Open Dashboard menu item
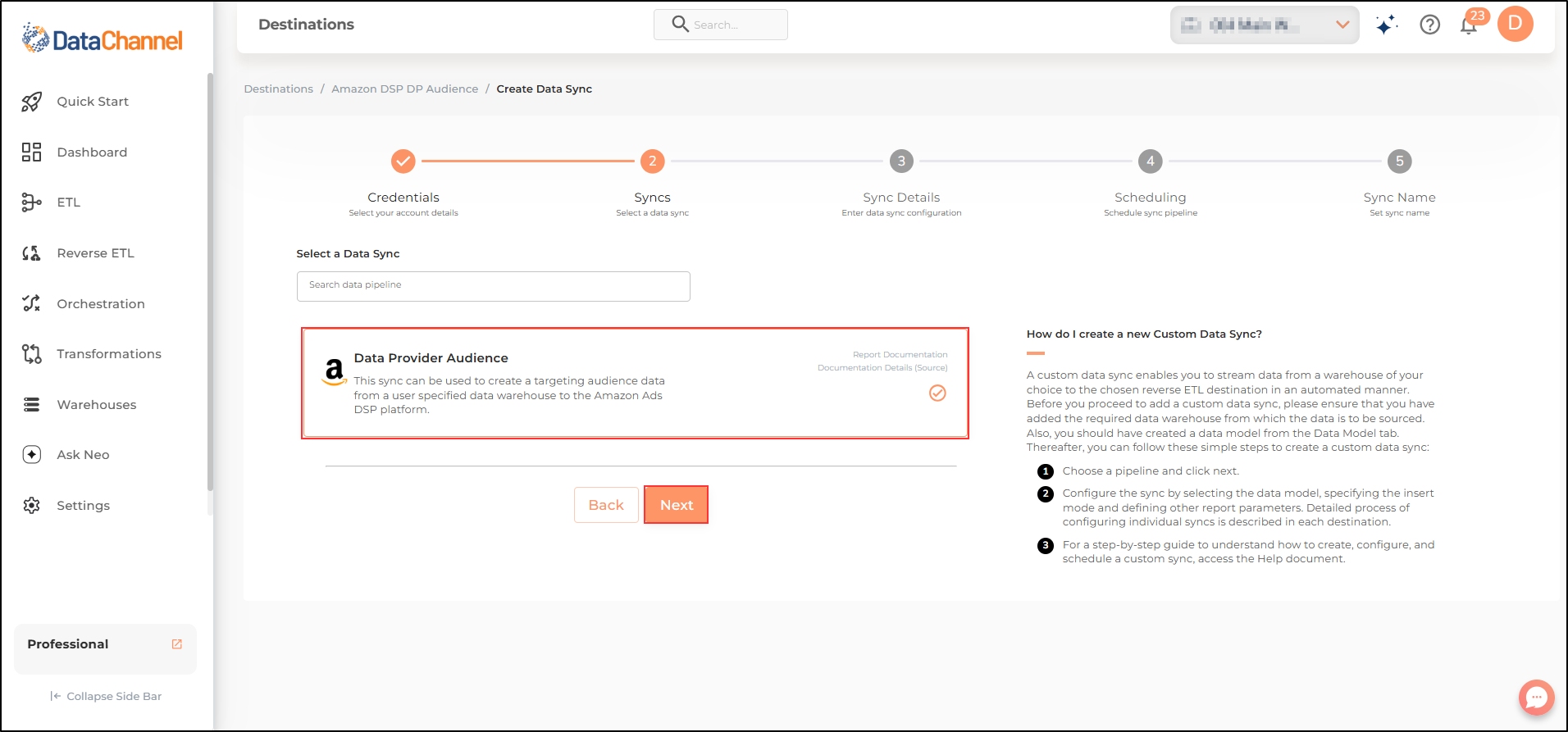 point(92,152)
